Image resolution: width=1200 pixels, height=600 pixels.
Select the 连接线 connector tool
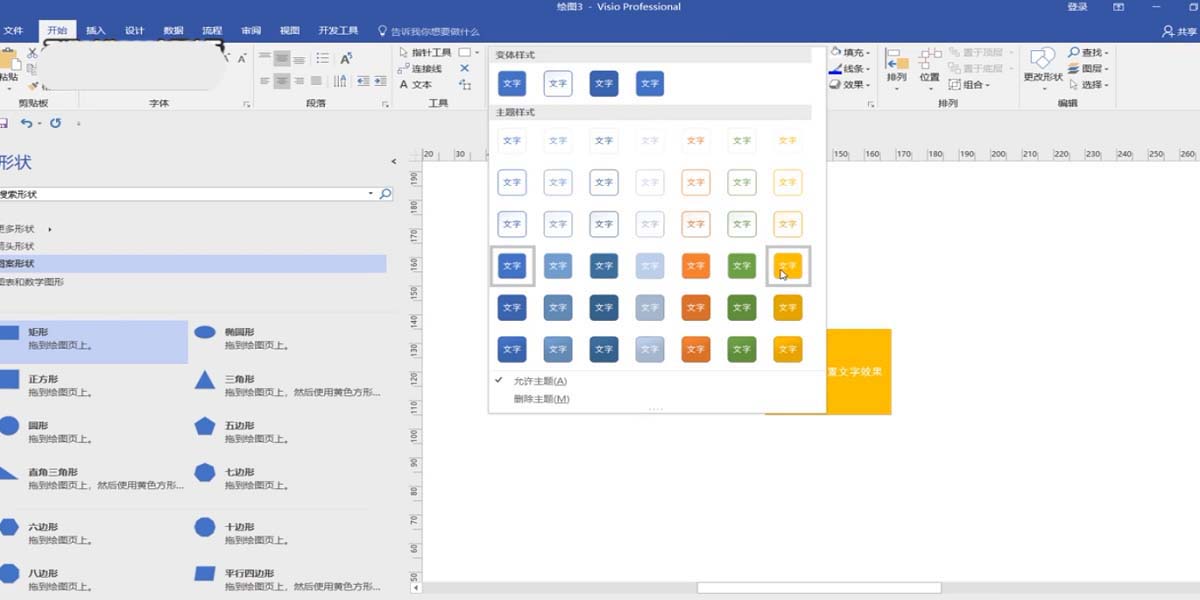click(427, 69)
